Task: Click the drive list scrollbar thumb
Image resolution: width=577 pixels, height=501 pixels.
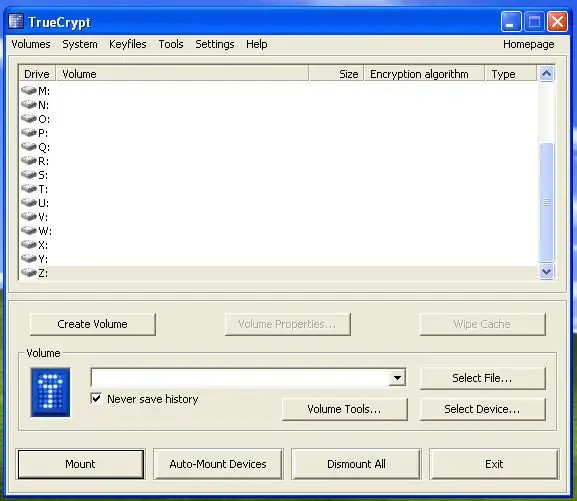Action: coord(546,202)
